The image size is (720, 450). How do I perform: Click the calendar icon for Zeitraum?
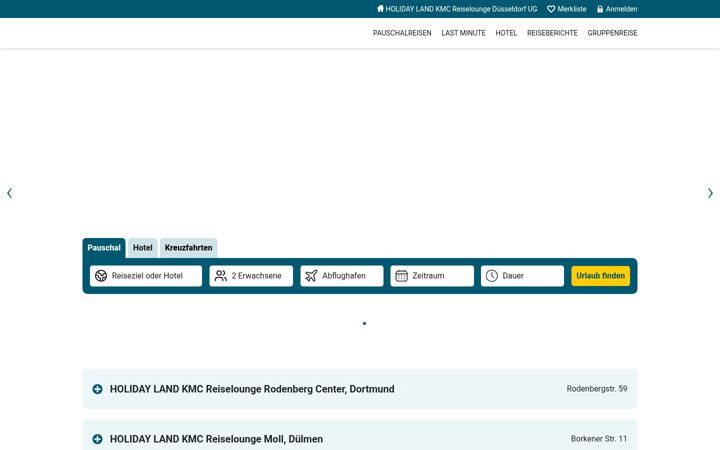click(401, 276)
